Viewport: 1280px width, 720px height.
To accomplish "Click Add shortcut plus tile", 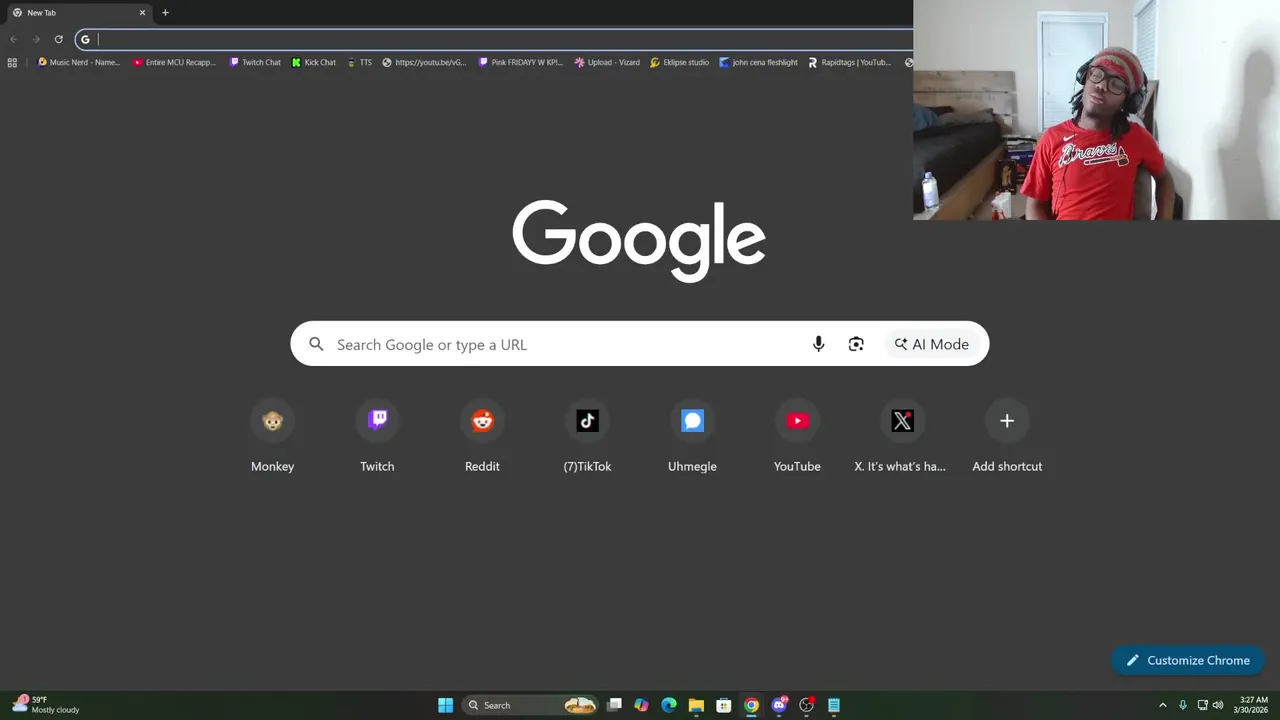I will [1007, 436].
